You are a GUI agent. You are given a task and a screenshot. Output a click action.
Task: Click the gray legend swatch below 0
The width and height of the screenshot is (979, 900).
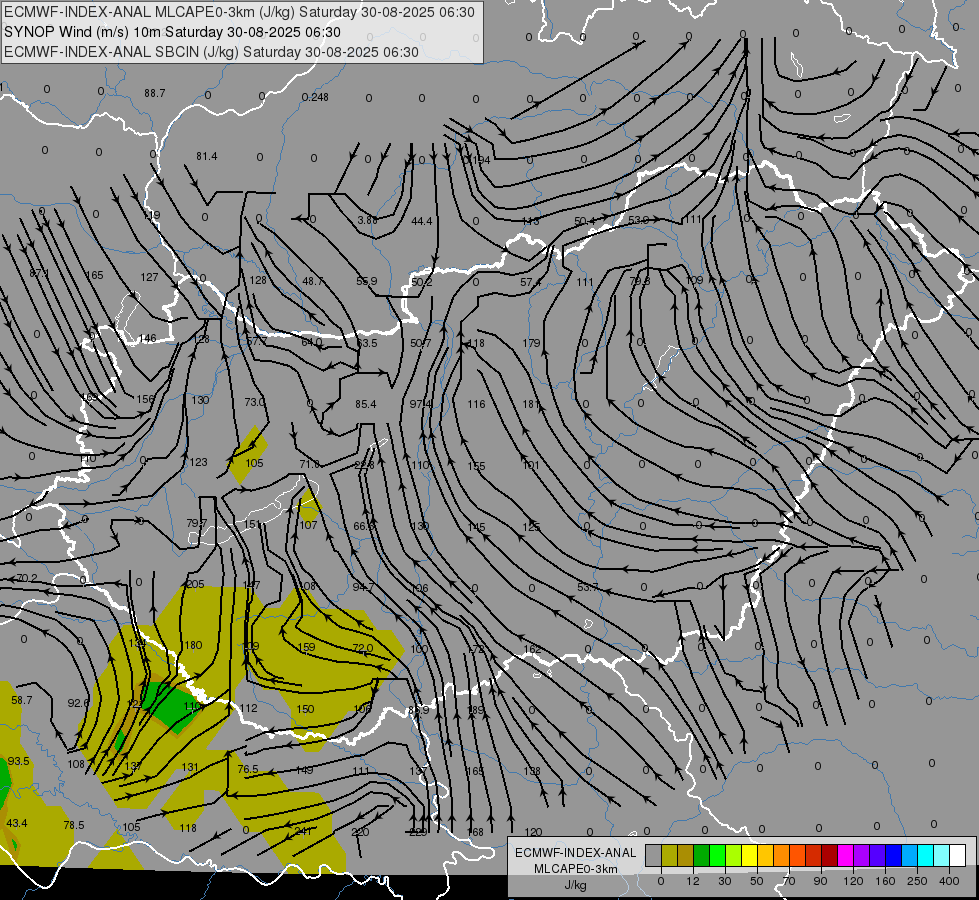pyautogui.click(x=654, y=856)
